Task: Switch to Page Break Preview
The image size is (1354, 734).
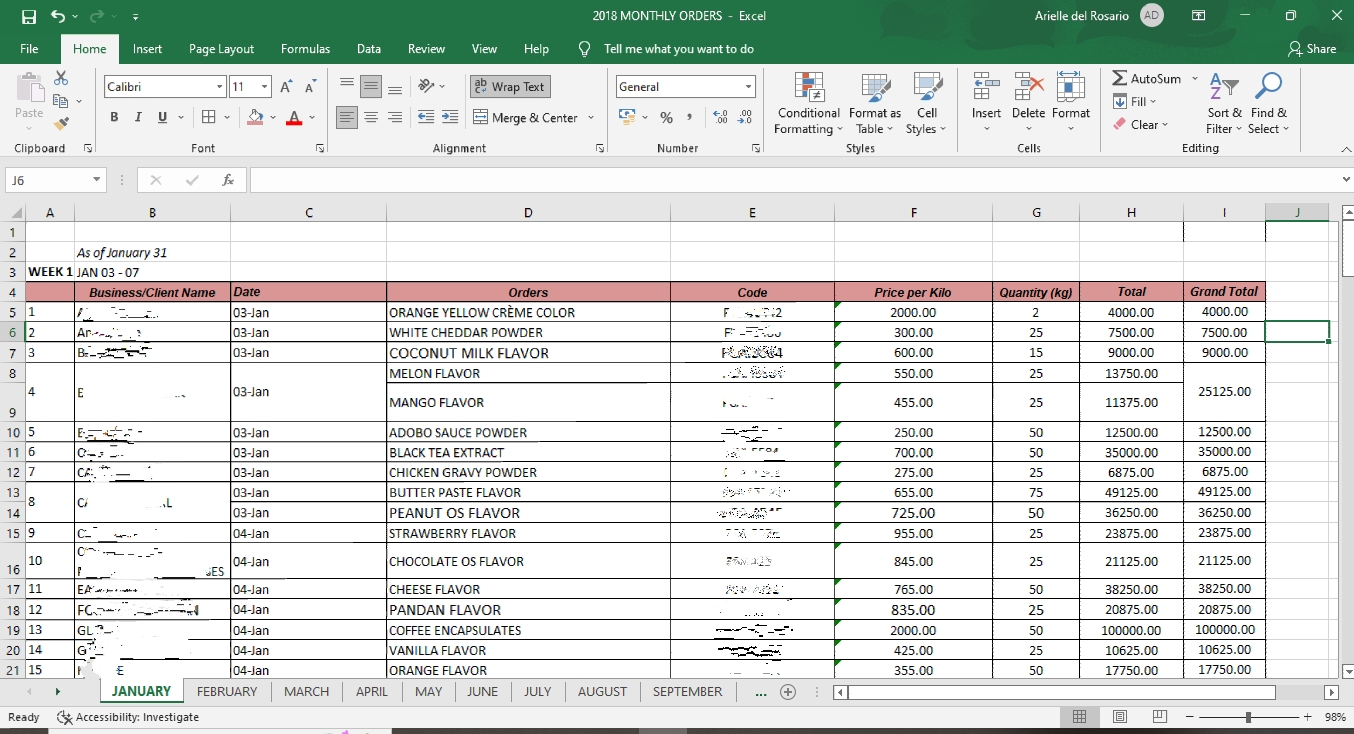Action: pyautogui.click(x=1160, y=717)
